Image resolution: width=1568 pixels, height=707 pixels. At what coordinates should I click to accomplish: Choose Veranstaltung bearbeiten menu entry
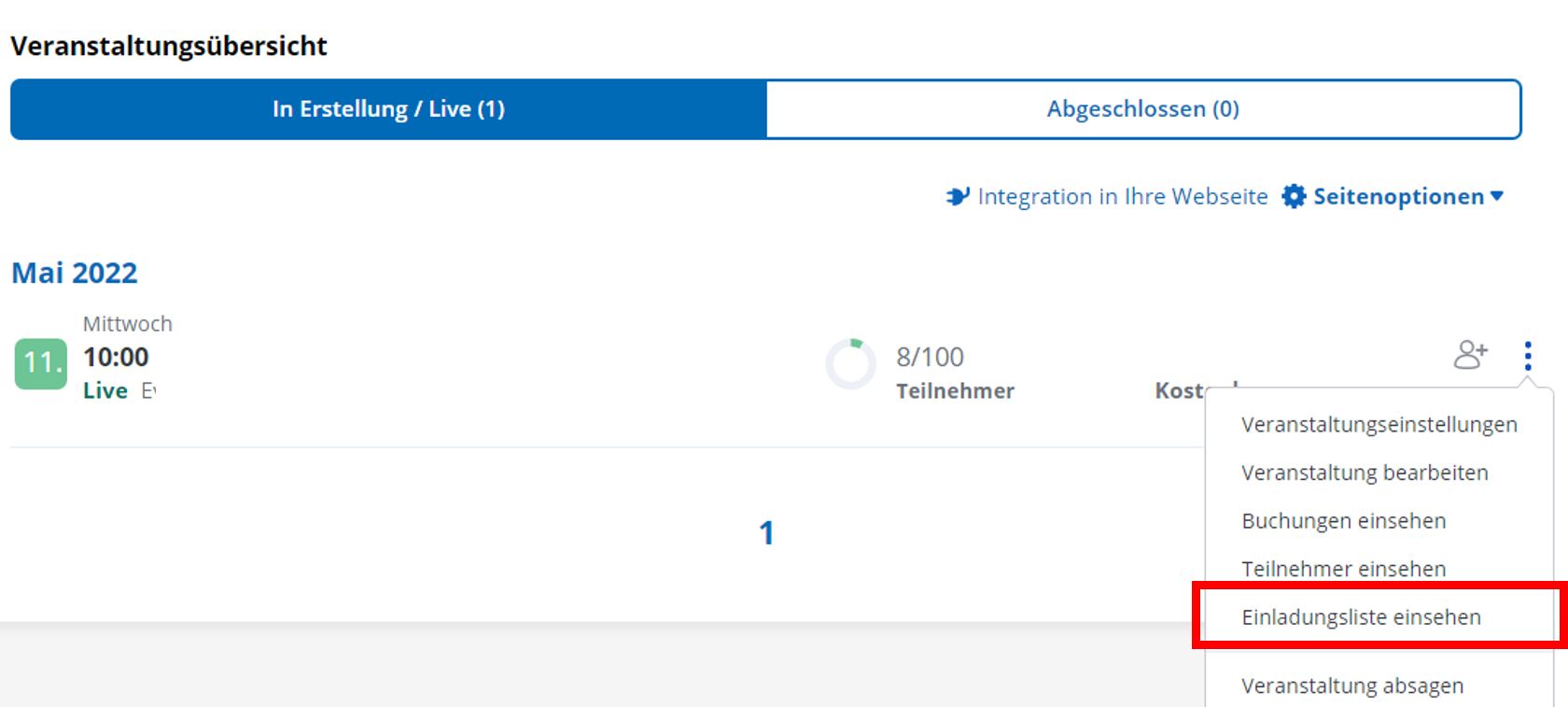click(x=1365, y=473)
